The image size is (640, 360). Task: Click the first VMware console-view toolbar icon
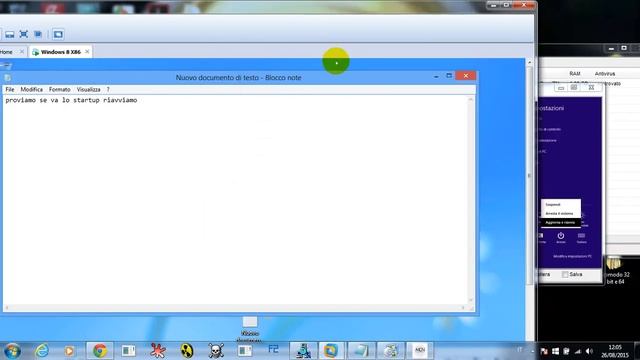tap(9, 34)
